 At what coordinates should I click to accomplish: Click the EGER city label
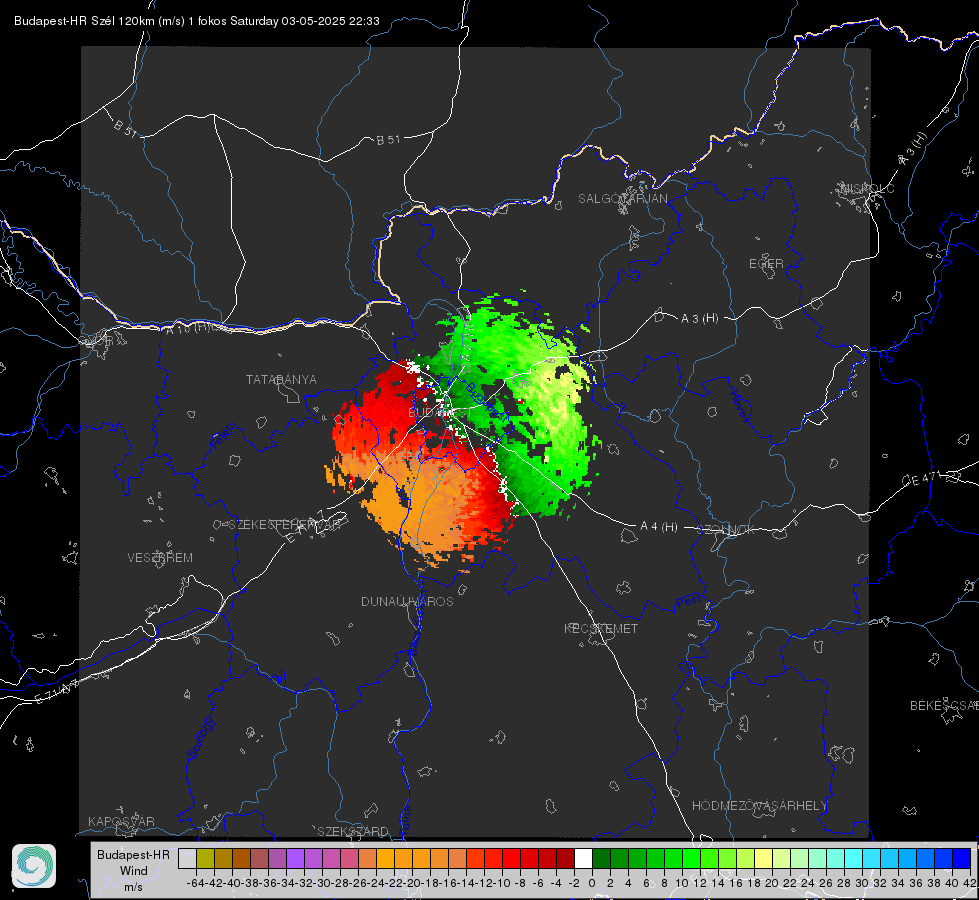766,264
